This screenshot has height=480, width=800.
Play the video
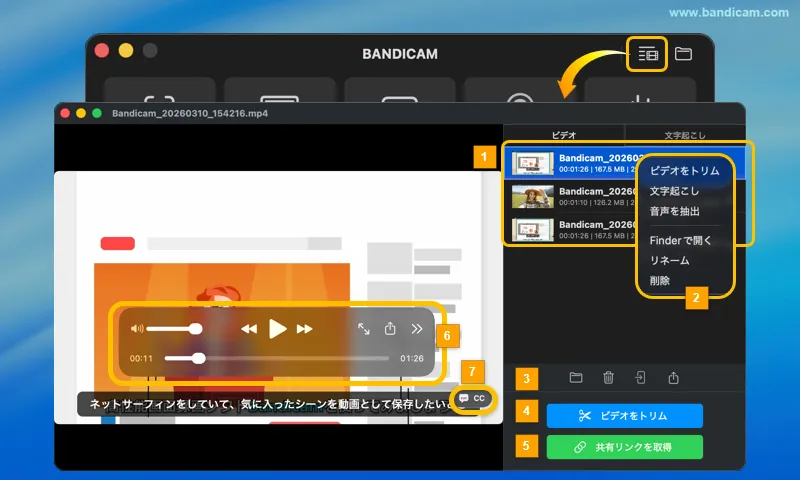click(x=277, y=329)
